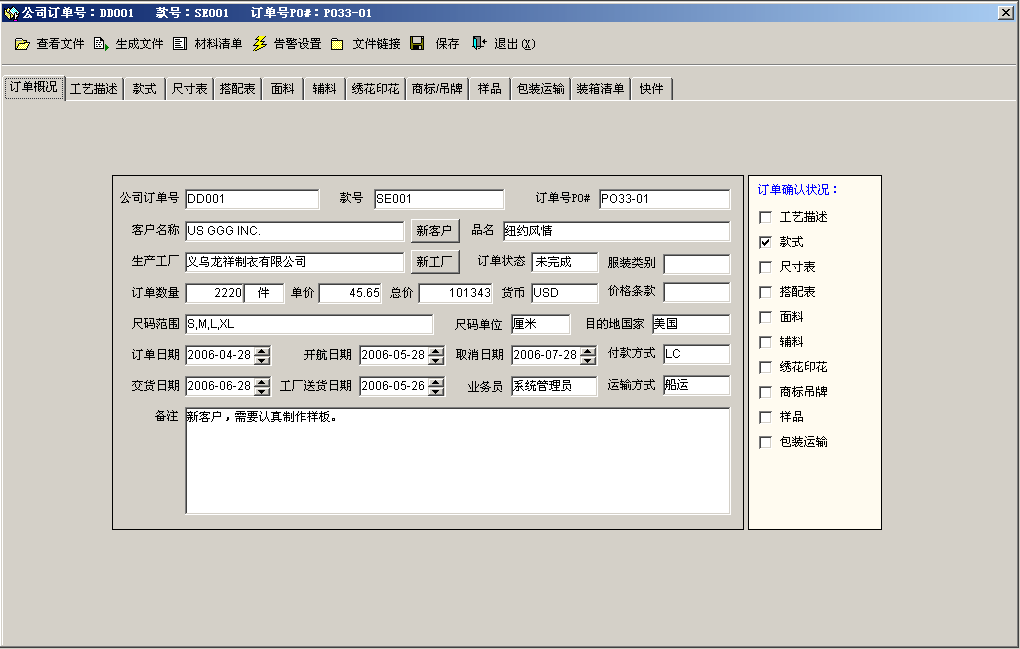Click the 新客户 button

click(435, 230)
